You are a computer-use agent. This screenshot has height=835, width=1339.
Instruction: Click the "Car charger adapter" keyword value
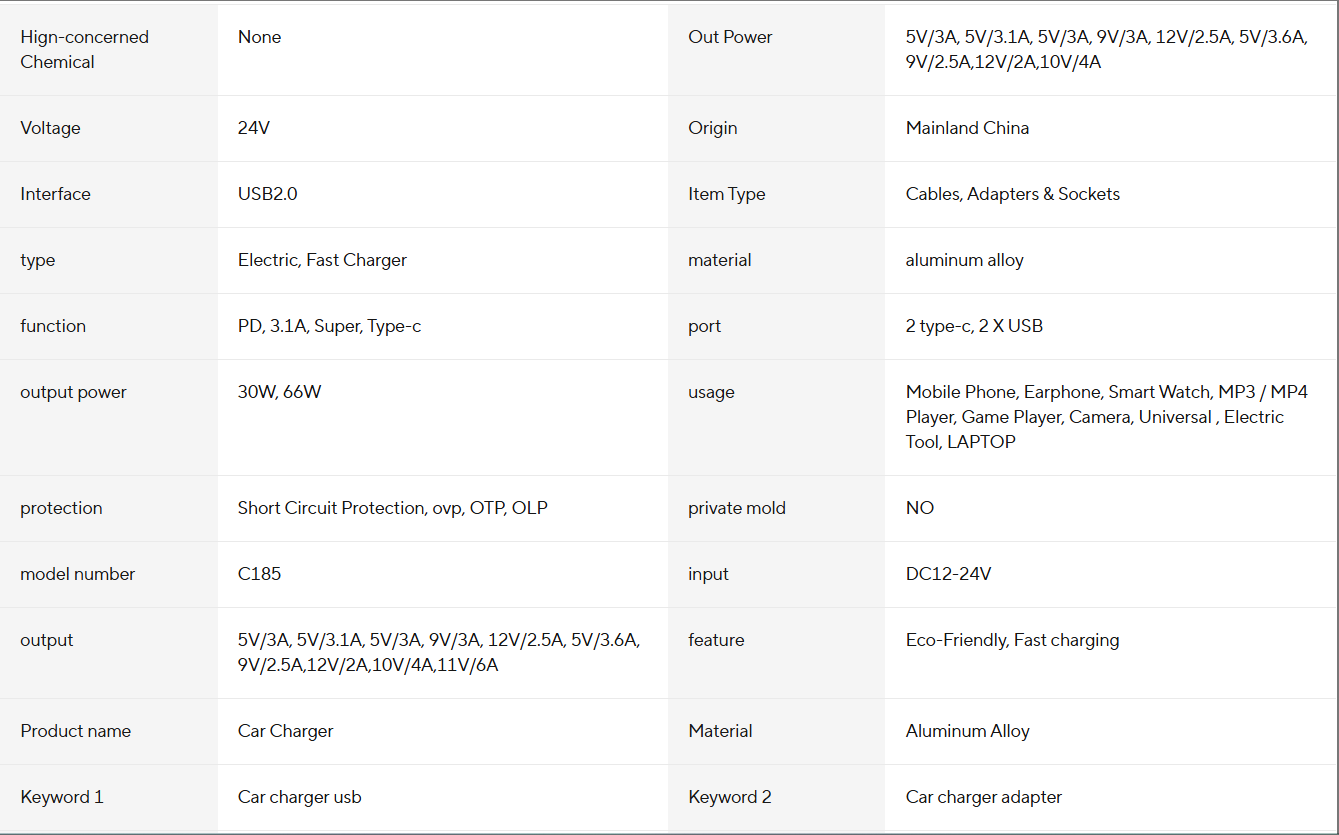(x=983, y=797)
